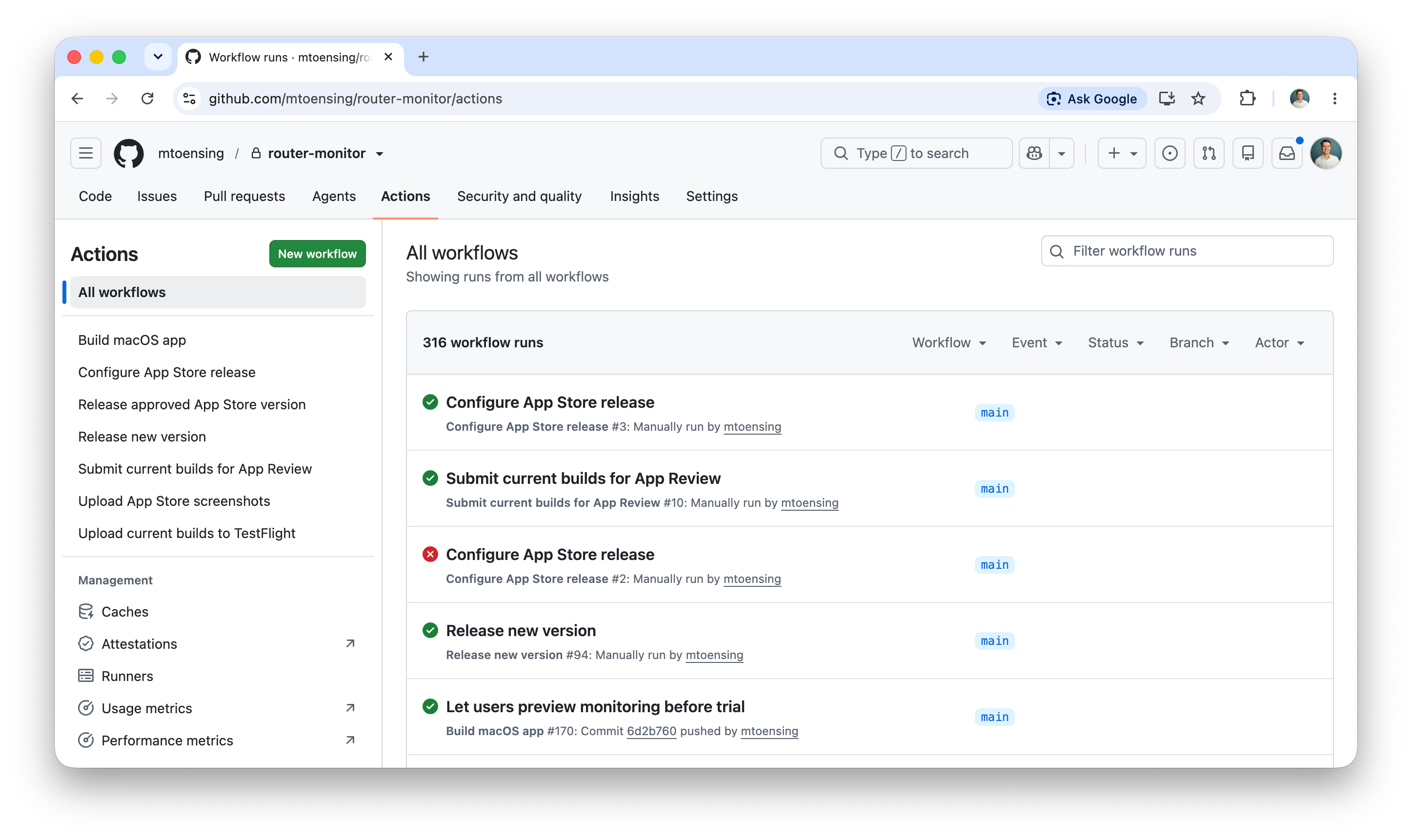Switch to the Issues tab
Screen dimensions: 1412x840
(x=157, y=197)
